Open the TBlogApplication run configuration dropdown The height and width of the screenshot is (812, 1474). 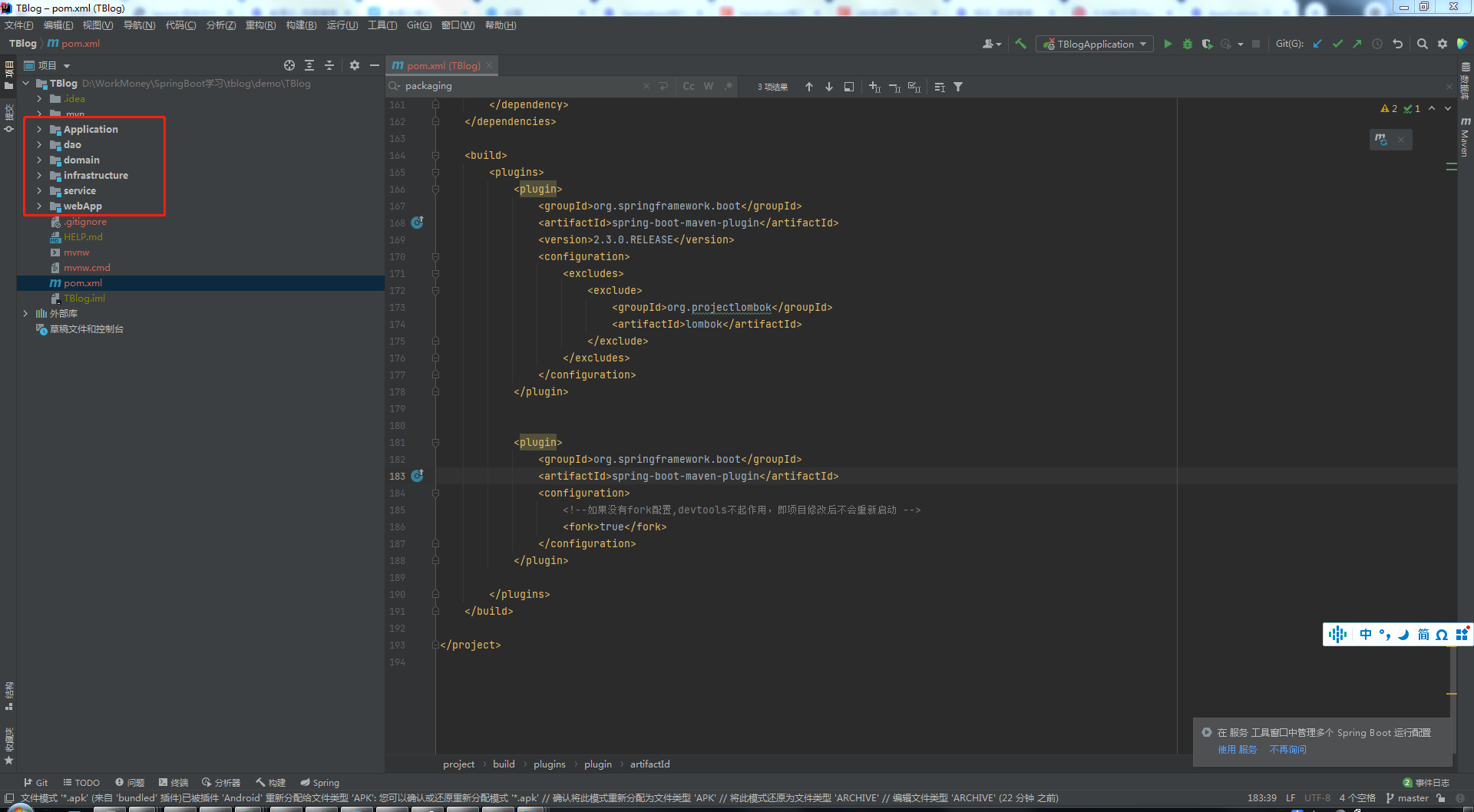click(x=1095, y=44)
